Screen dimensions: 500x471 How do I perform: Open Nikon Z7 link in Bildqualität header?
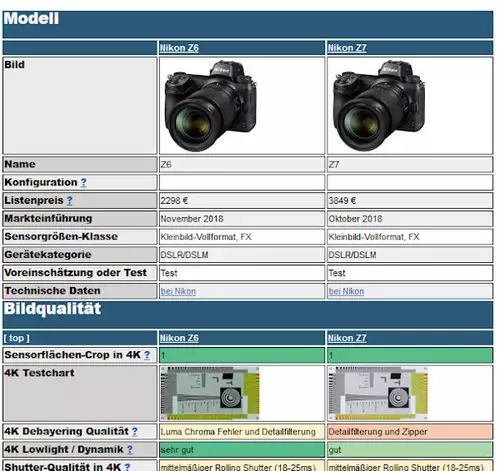pyautogui.click(x=347, y=338)
